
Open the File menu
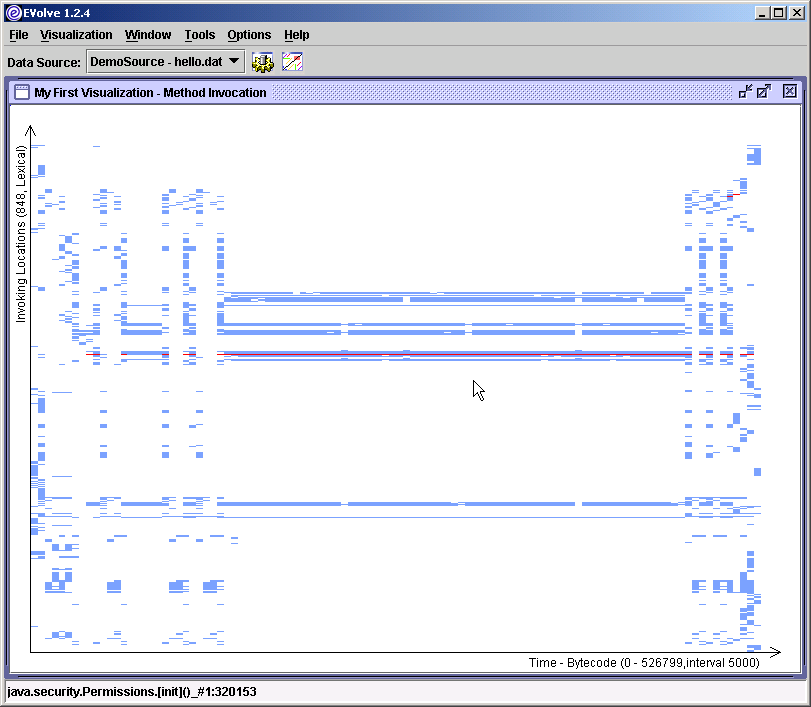pyautogui.click(x=19, y=35)
